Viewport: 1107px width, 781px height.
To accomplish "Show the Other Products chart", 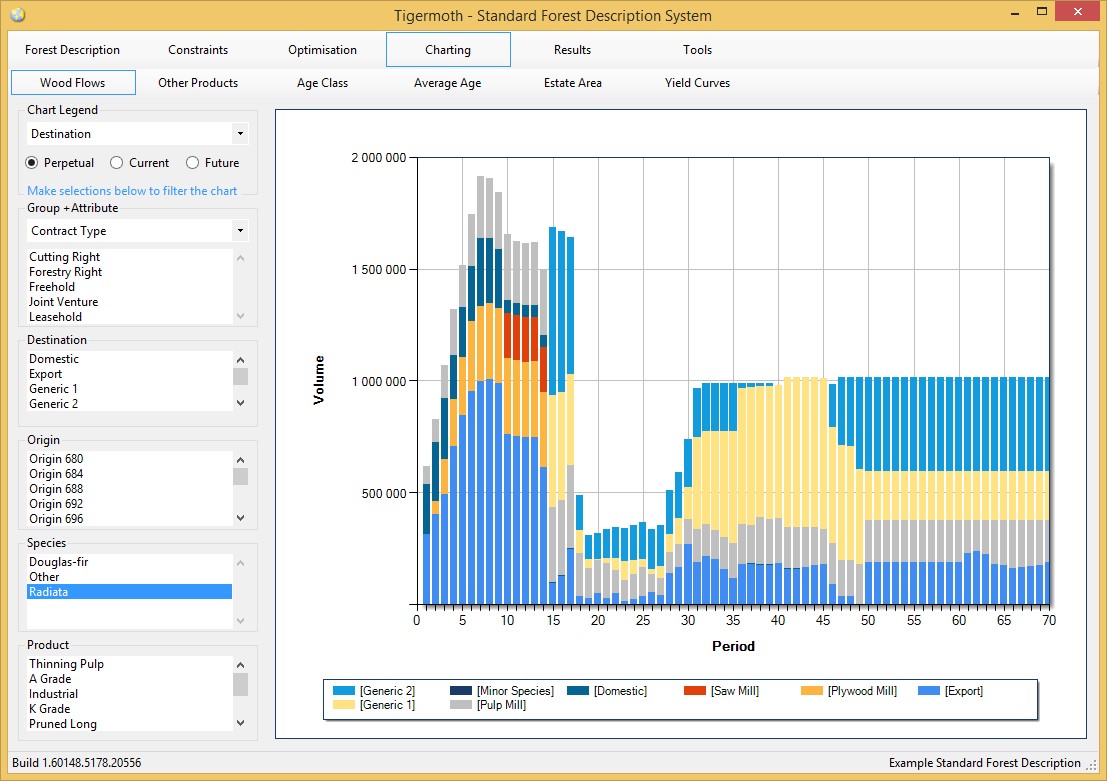I will [198, 83].
